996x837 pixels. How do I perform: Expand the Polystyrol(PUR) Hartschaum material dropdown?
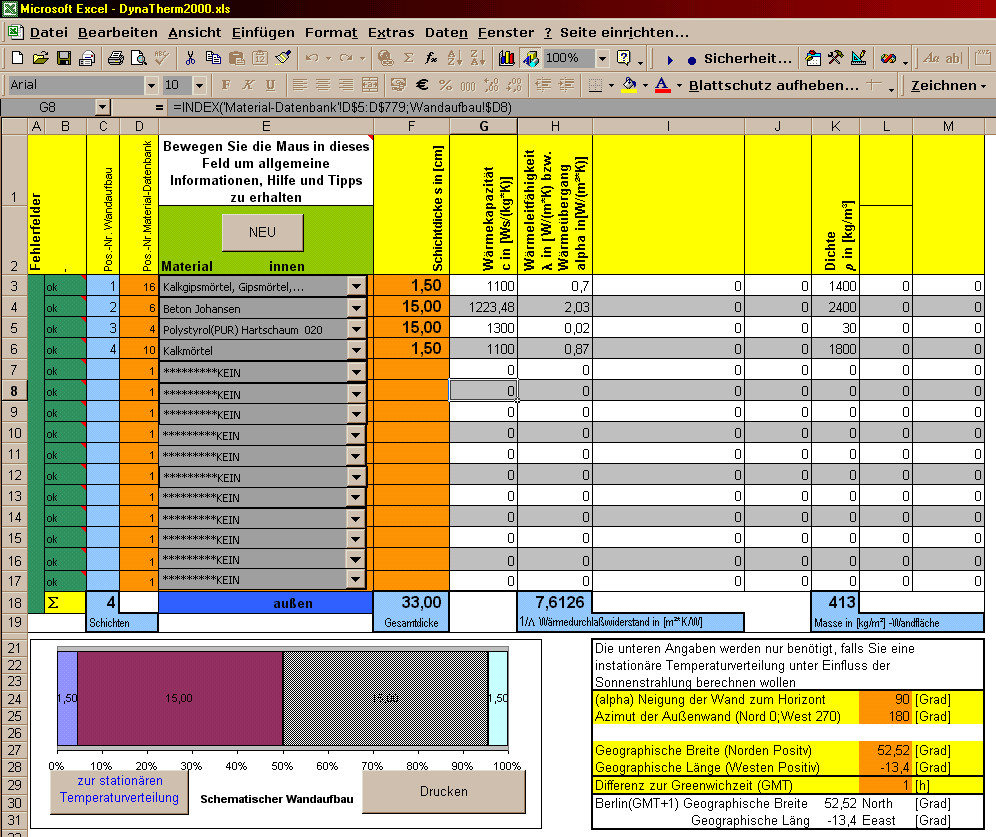click(x=356, y=329)
